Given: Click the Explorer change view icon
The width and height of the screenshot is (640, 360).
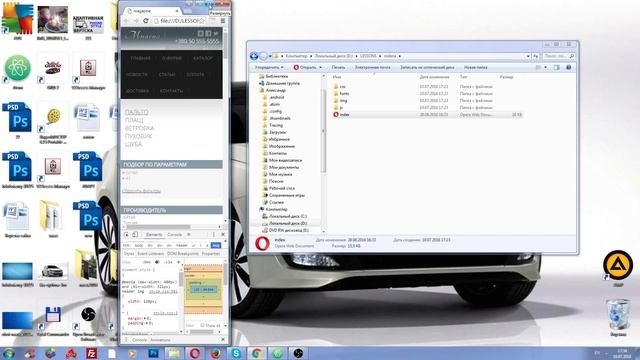Looking at the screenshot, I should 538,67.
